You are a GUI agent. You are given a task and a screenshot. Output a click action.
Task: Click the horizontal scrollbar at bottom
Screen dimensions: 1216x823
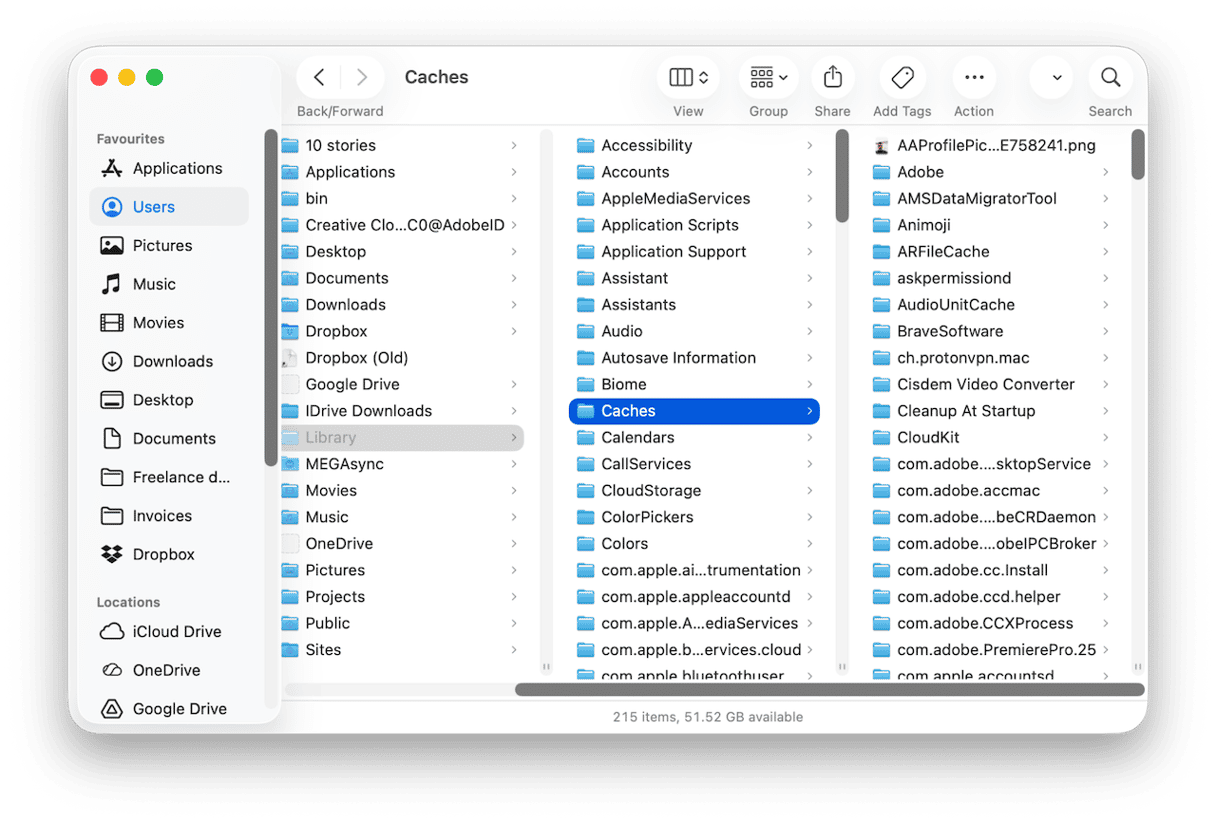[x=828, y=689]
